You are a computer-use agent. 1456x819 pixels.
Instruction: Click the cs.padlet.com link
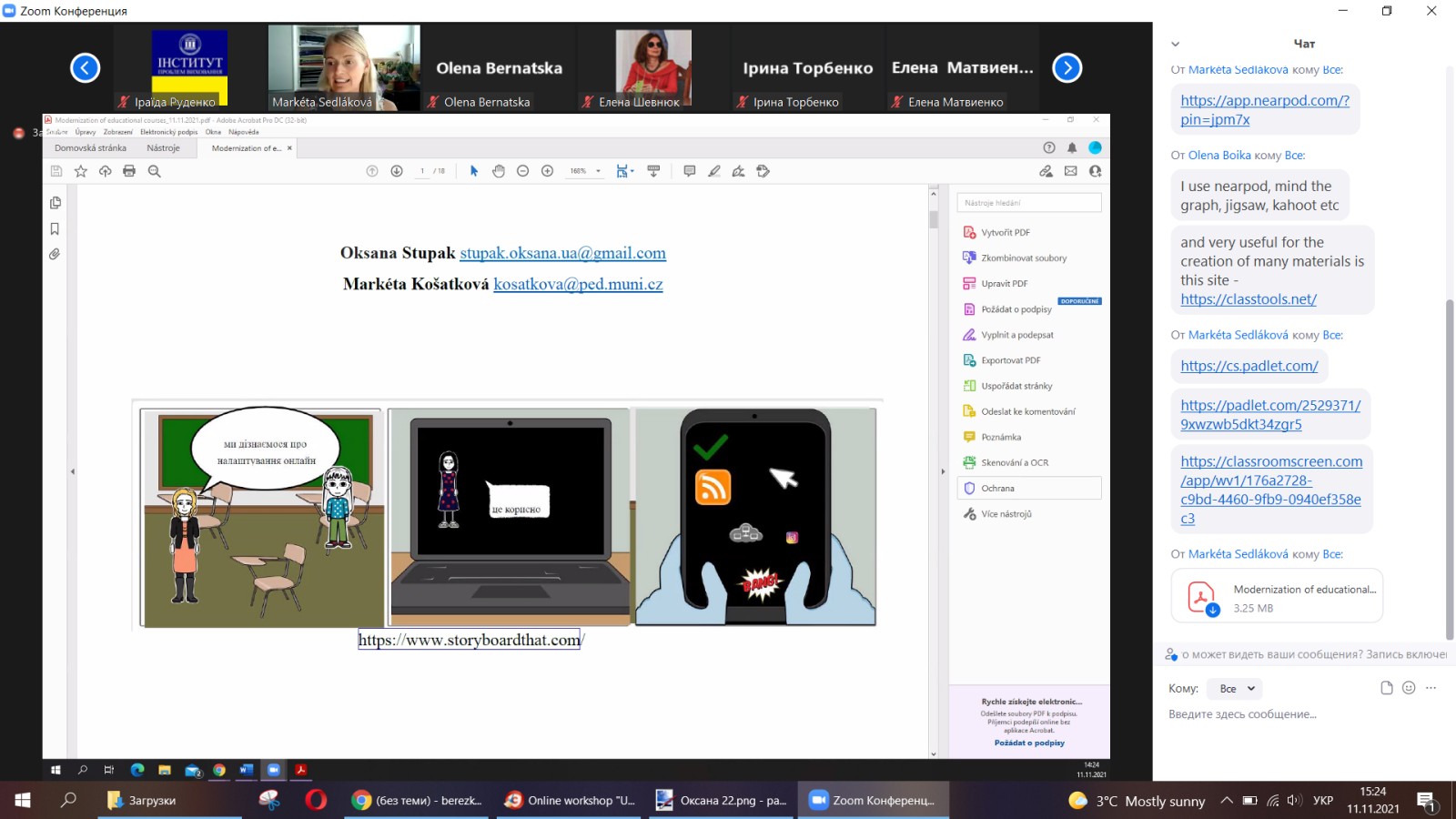pyautogui.click(x=1249, y=366)
